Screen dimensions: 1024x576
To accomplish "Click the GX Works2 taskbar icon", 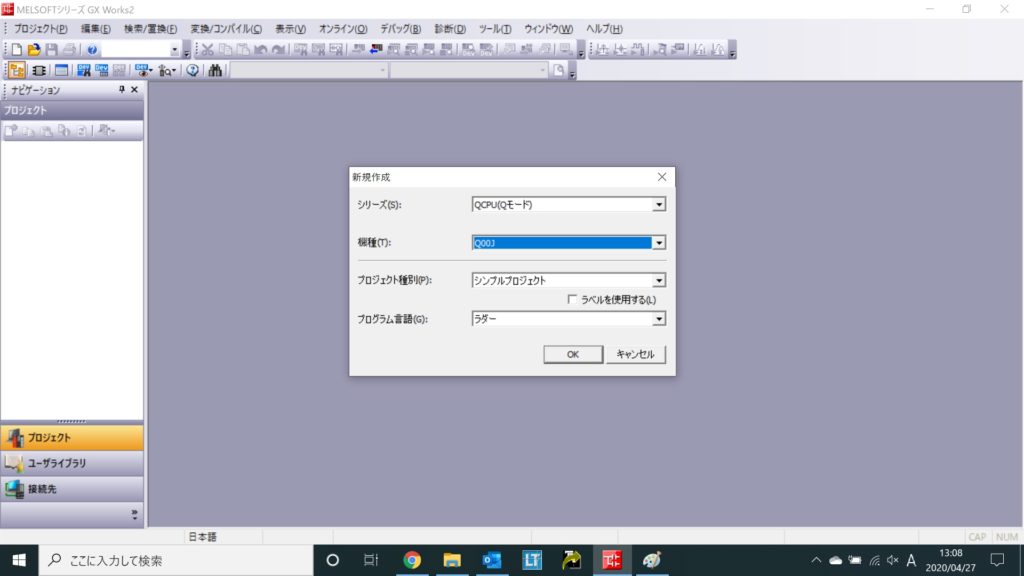I will pyautogui.click(x=612, y=560).
